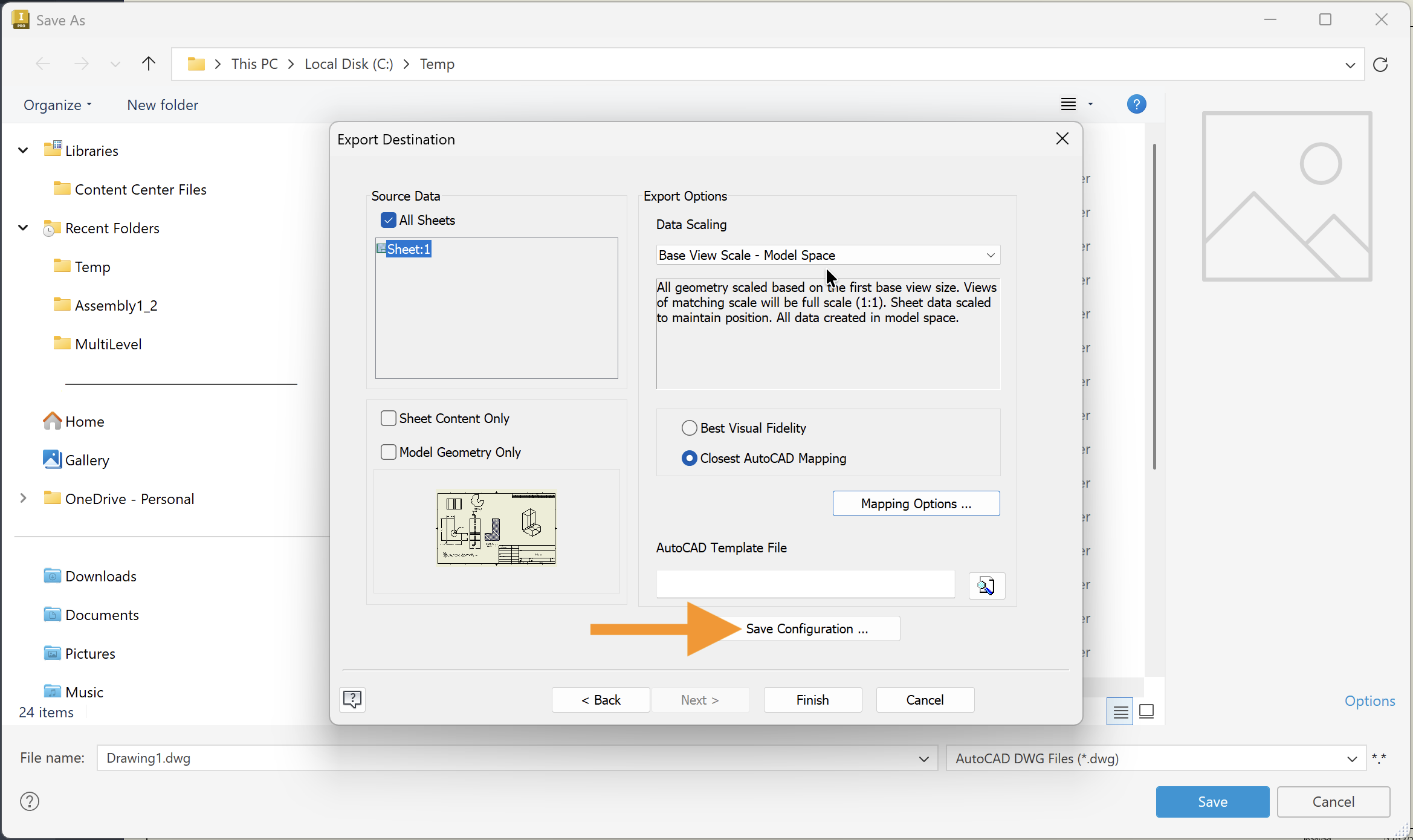Click the folder icon in address bar
Viewport: 1413px width, 840px height.
pyautogui.click(x=196, y=63)
